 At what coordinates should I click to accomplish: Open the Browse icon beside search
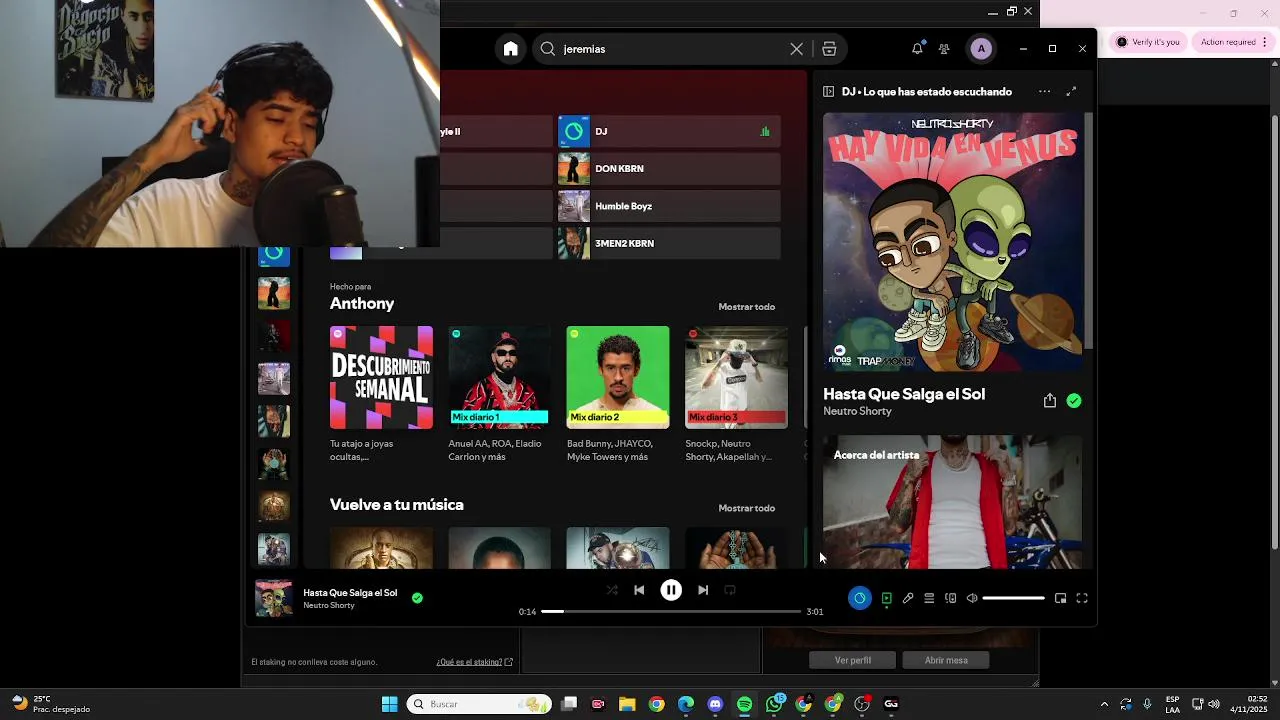829,49
